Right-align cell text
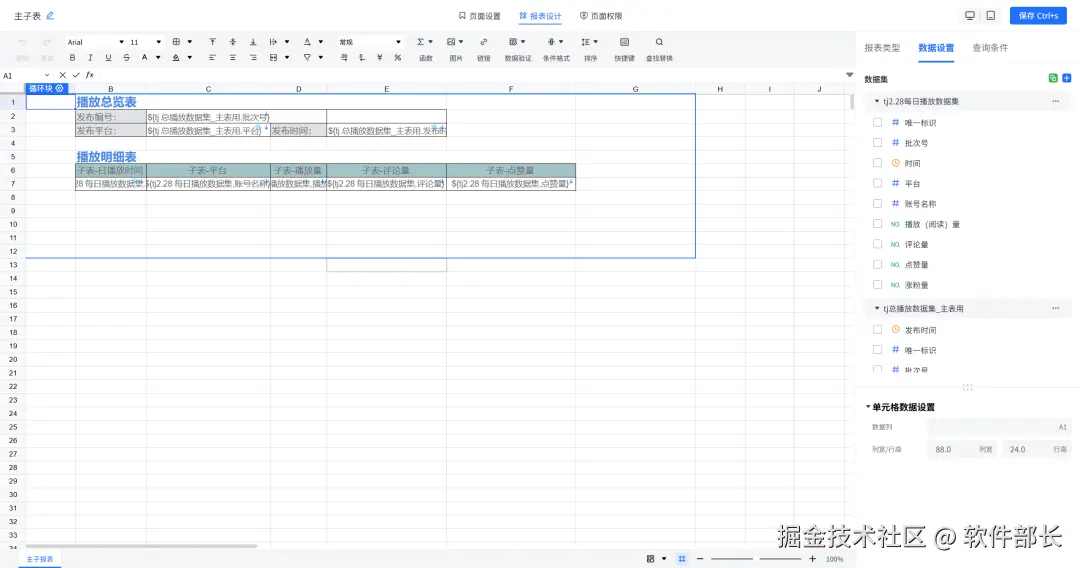The width and height of the screenshot is (1080, 568). coord(253,58)
